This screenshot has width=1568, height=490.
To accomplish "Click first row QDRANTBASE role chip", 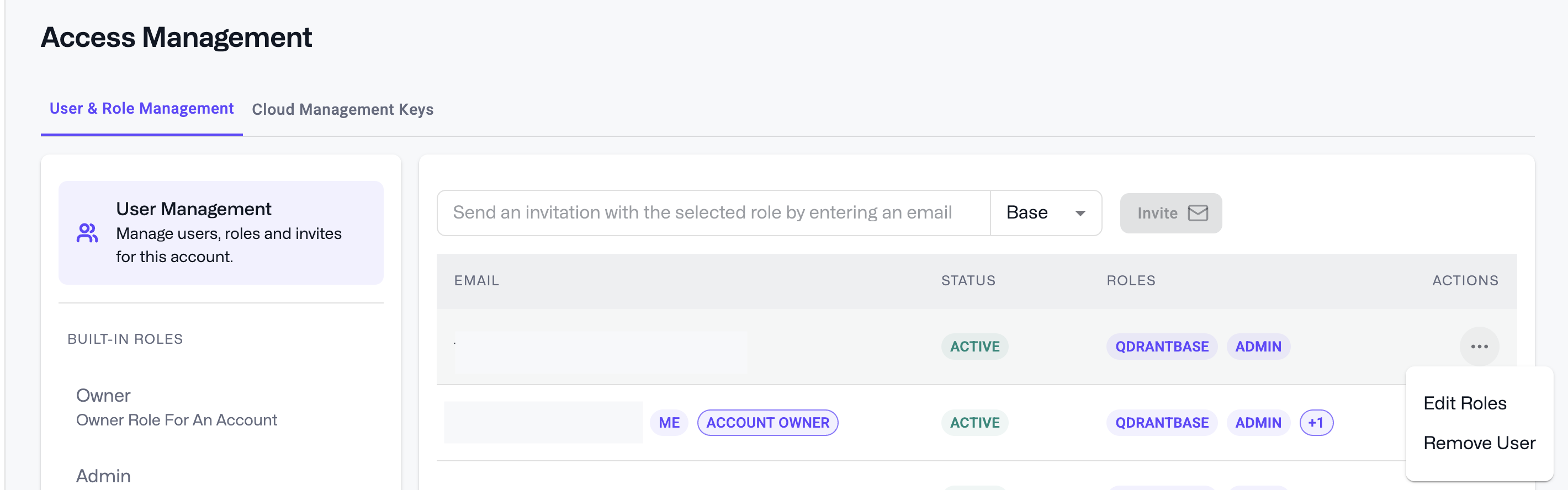I will pyautogui.click(x=1161, y=347).
